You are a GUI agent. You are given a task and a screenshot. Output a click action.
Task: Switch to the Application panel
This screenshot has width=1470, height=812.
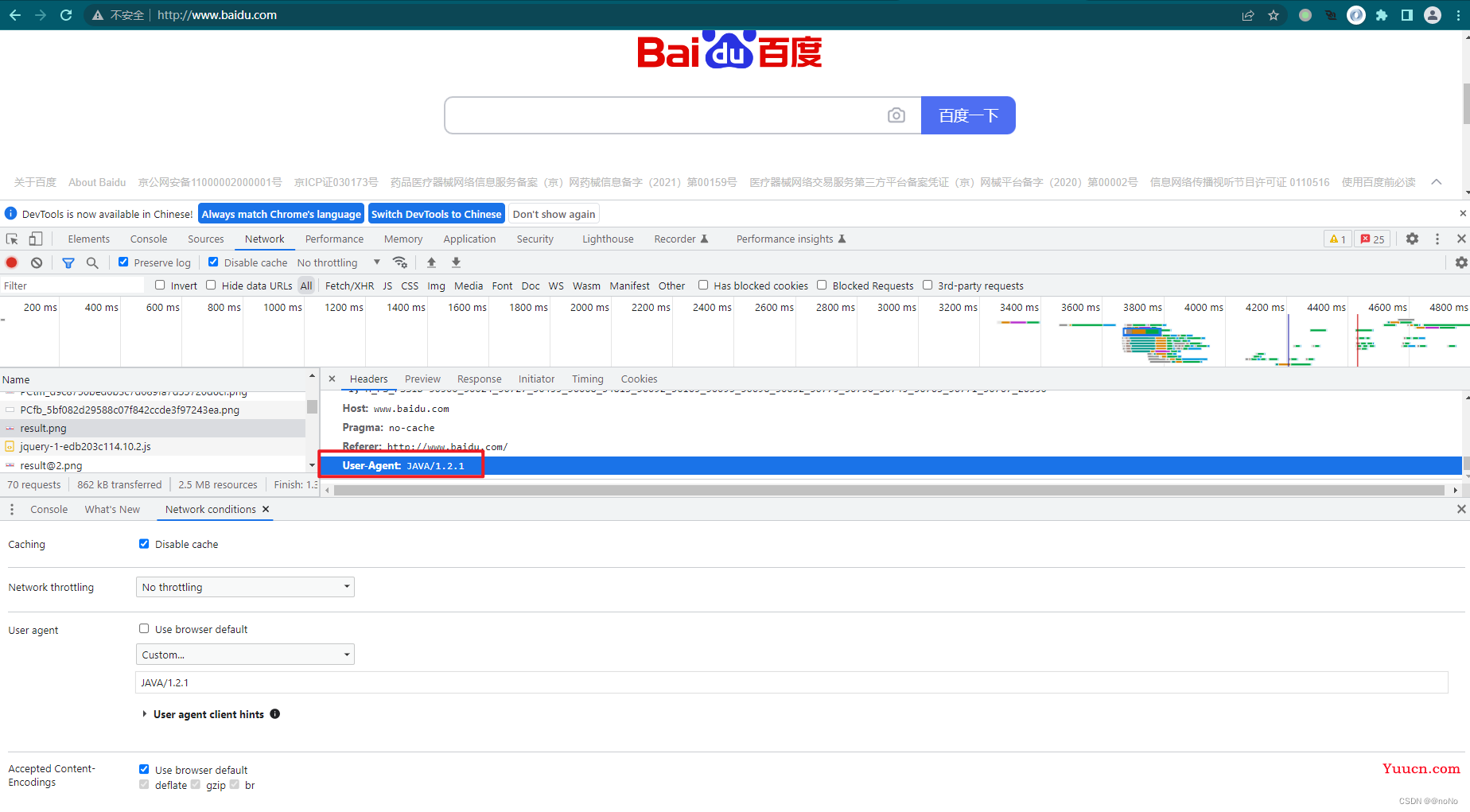(469, 239)
